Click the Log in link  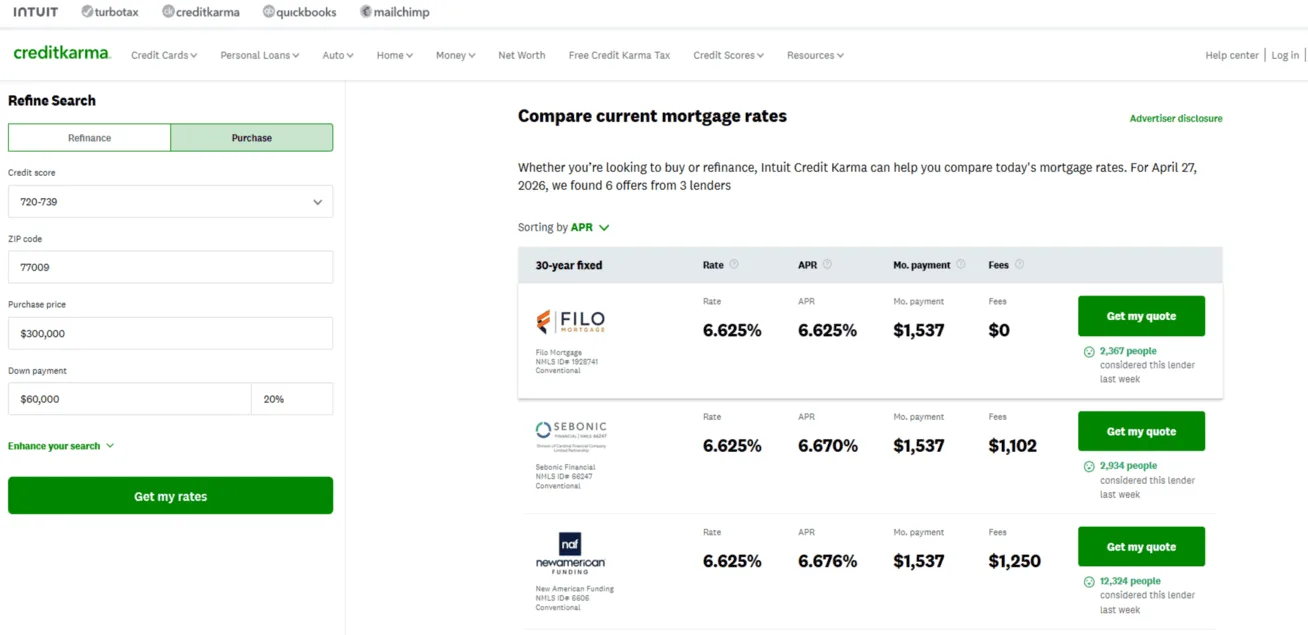pos(1285,56)
